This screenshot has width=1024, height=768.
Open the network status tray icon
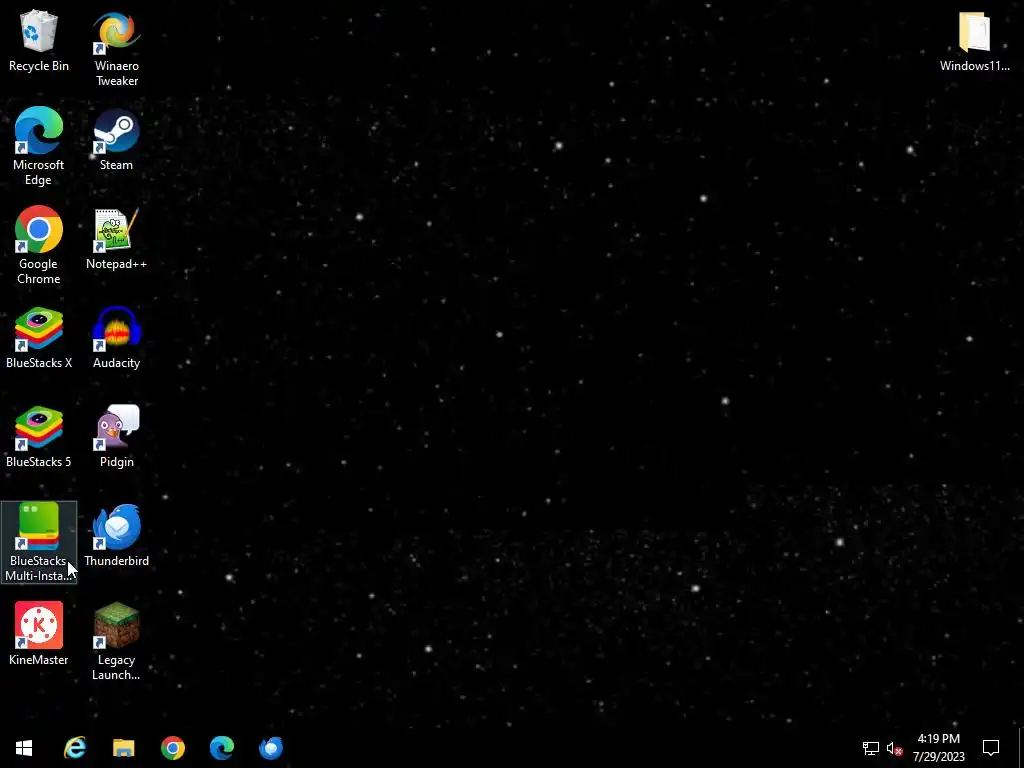tap(871, 748)
